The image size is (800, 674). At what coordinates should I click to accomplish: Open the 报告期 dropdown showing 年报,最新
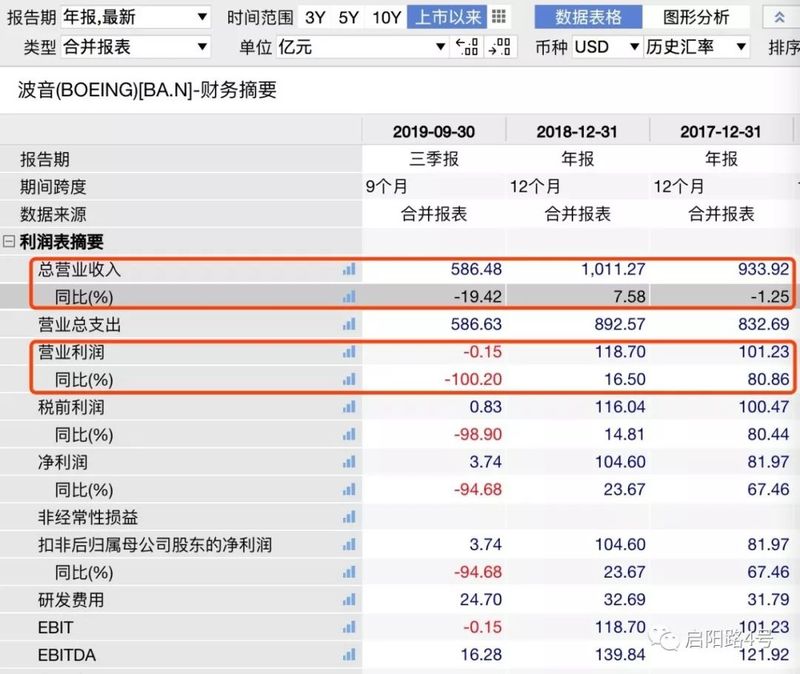(135, 18)
